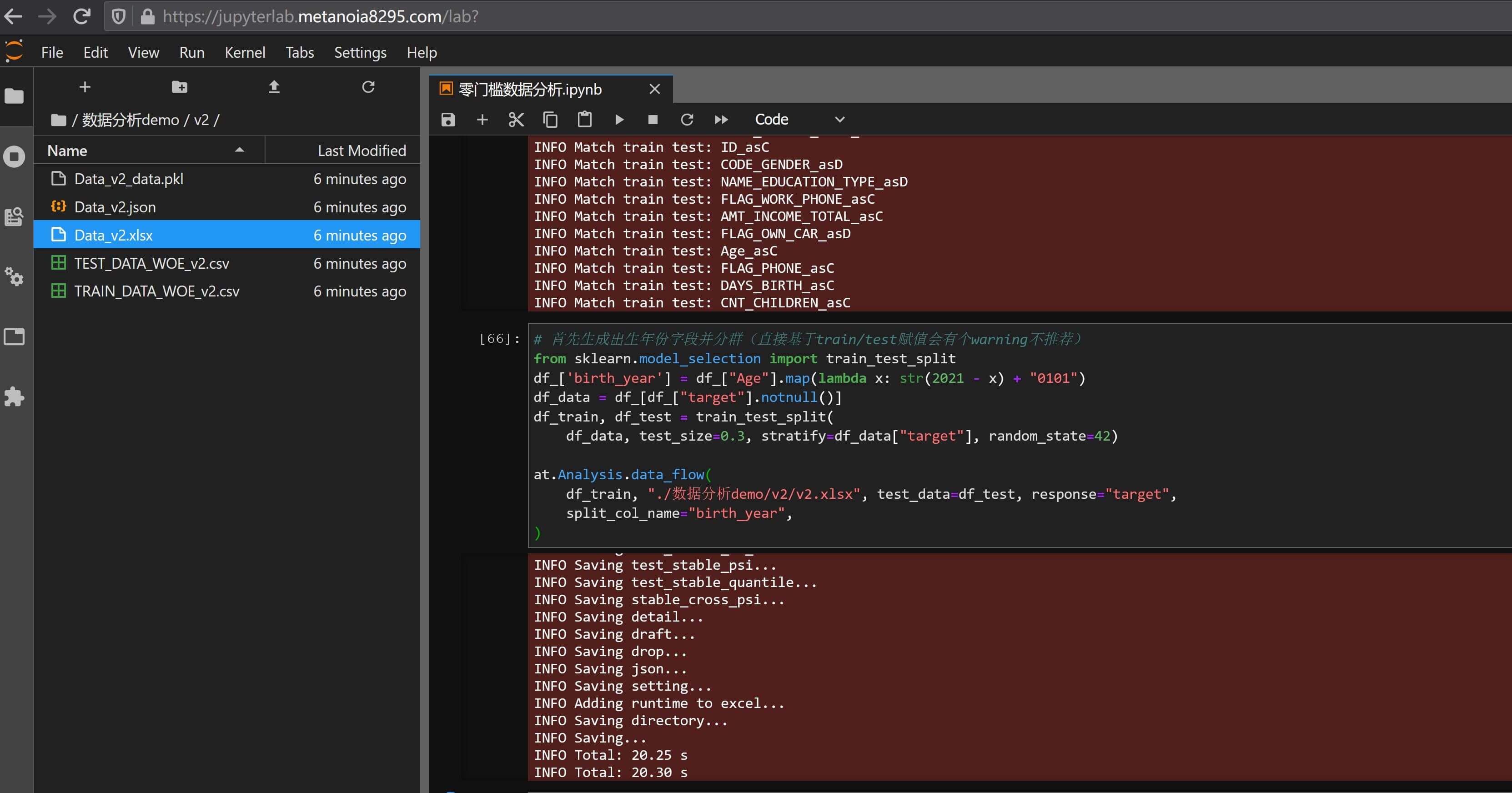Viewport: 1512px width, 793px height.
Task: Refresh the file list
Action: [x=368, y=87]
